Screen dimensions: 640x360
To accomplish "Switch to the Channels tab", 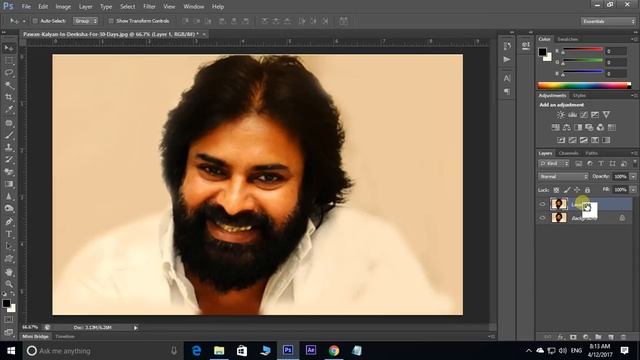I will pyautogui.click(x=568, y=153).
